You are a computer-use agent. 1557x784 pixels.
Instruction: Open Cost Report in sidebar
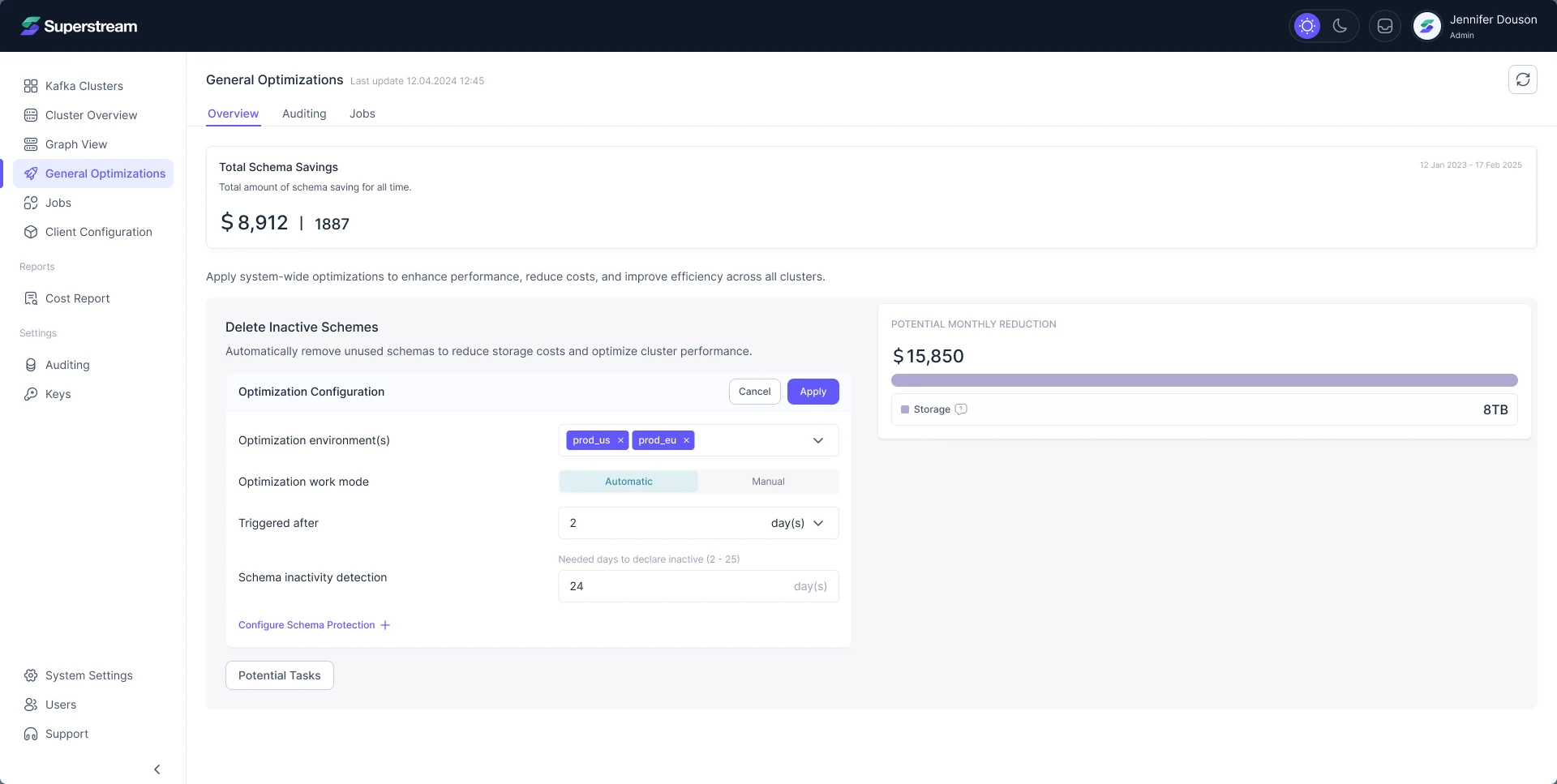tap(93, 298)
